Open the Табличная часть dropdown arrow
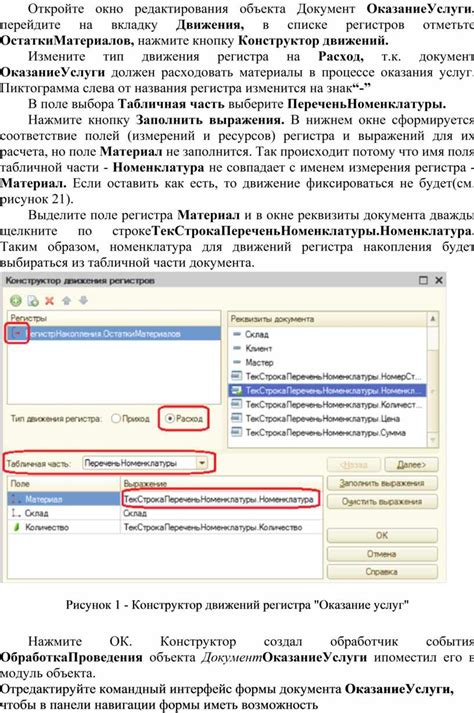This screenshot has height=713, width=474. tap(202, 463)
